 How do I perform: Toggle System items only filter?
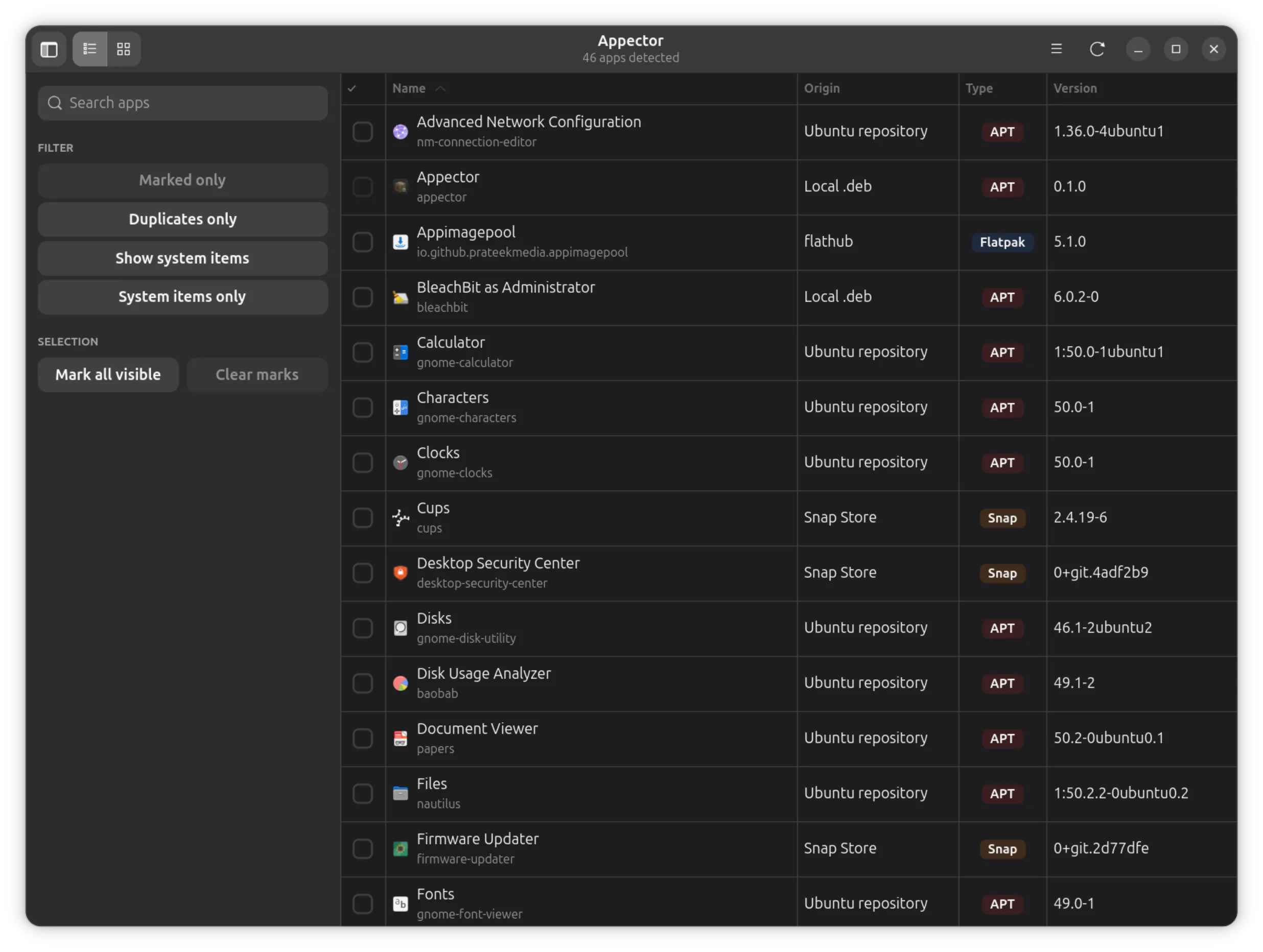(x=183, y=297)
